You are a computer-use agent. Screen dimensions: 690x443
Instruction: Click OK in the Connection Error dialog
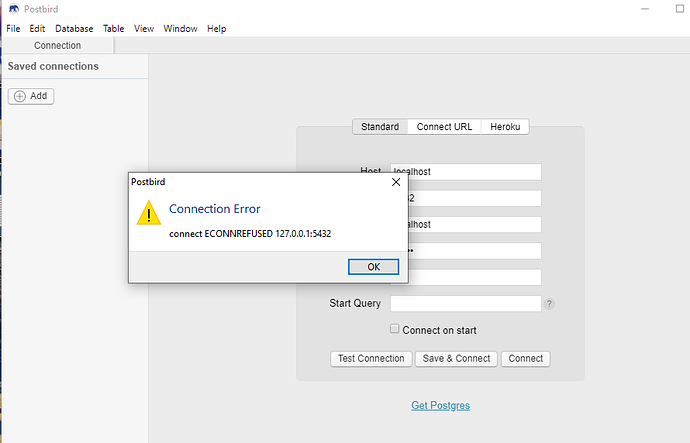click(x=373, y=267)
